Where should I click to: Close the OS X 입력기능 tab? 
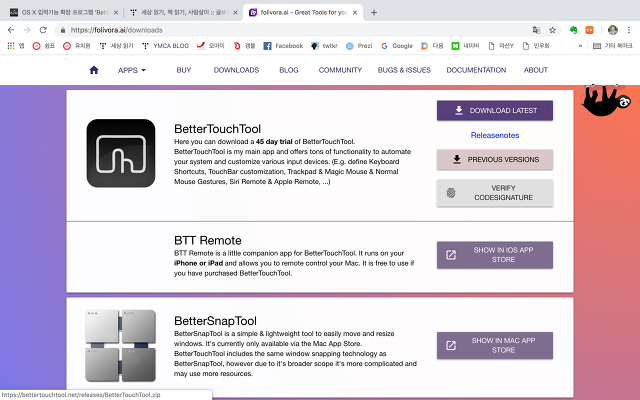tap(116, 13)
